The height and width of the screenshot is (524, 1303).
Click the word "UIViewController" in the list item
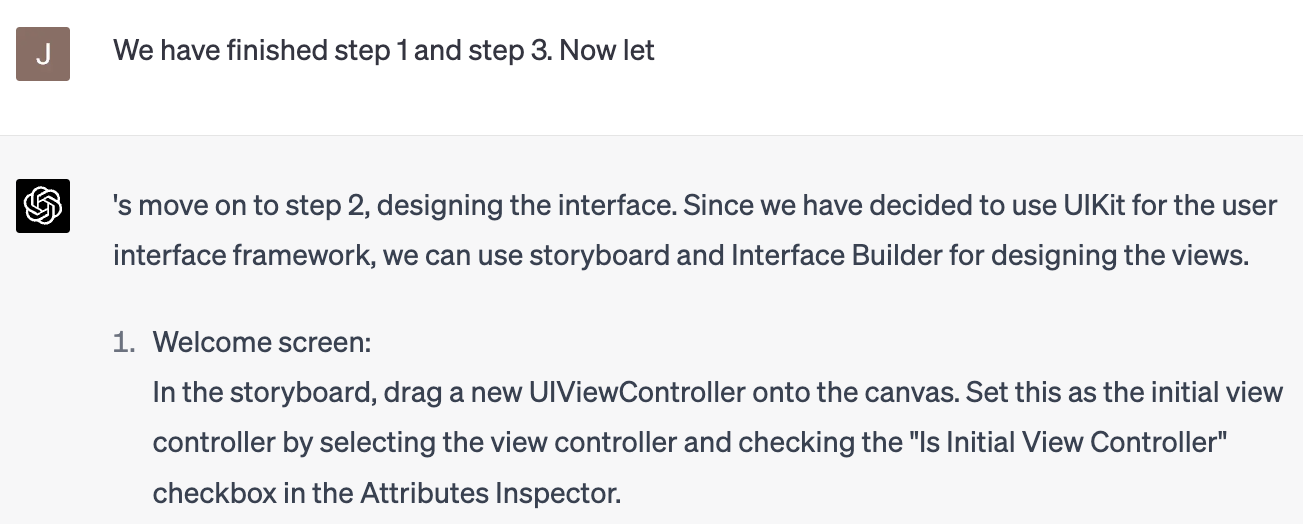click(637, 391)
